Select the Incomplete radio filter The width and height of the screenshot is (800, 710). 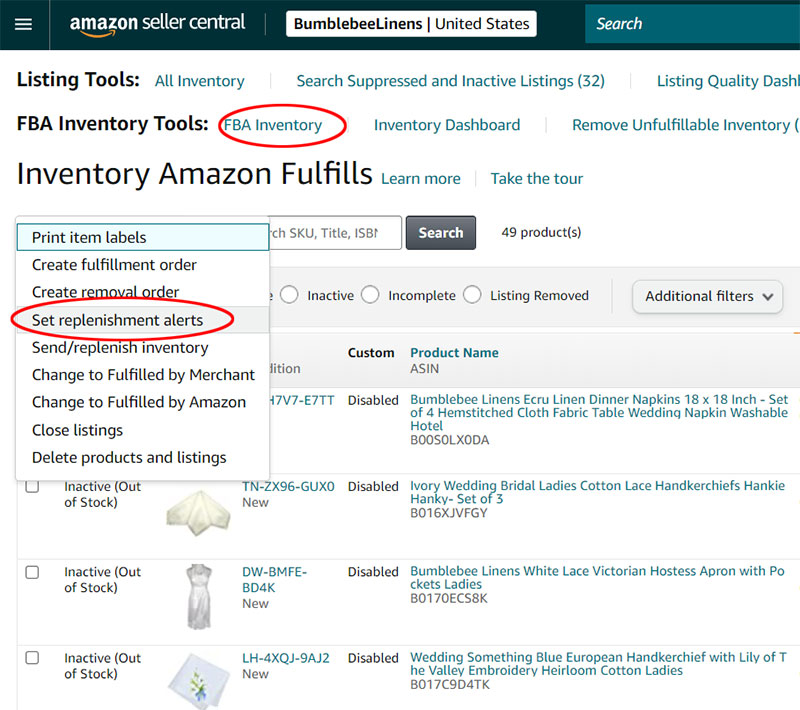tap(370, 295)
